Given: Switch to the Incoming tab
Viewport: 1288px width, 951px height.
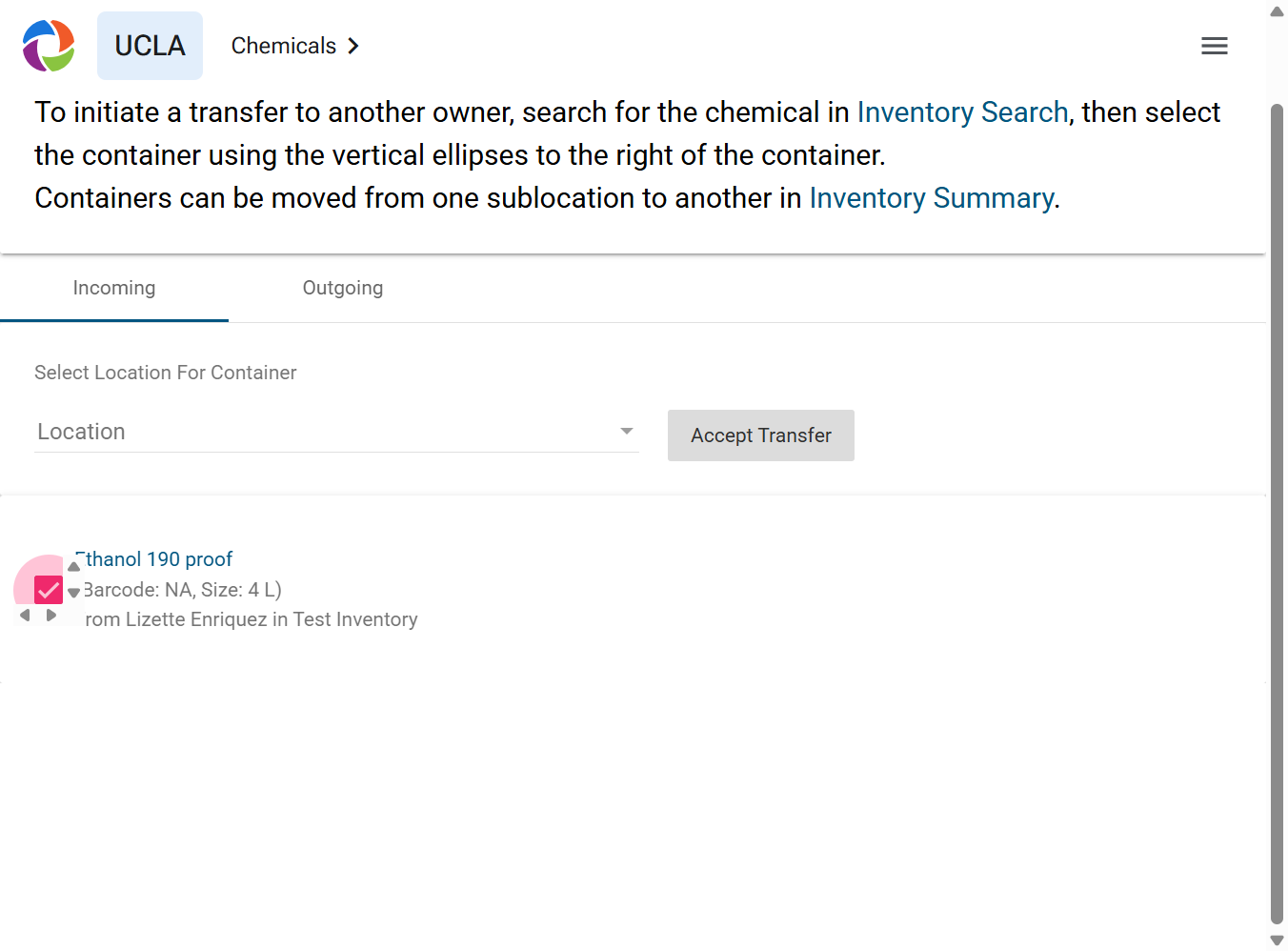Looking at the screenshot, I should click(114, 288).
